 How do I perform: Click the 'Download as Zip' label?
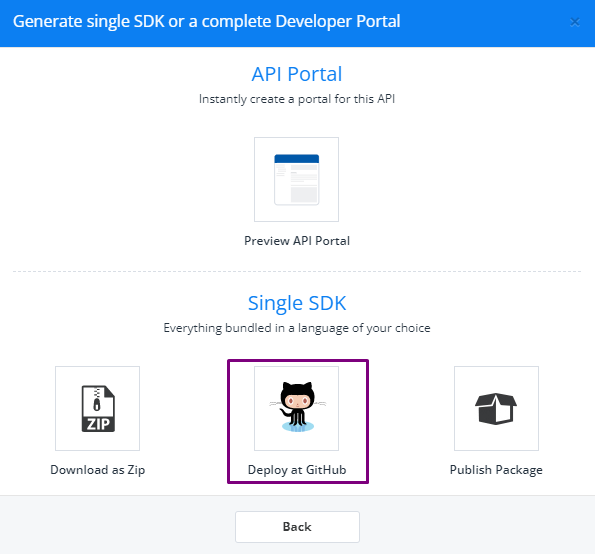point(98,470)
